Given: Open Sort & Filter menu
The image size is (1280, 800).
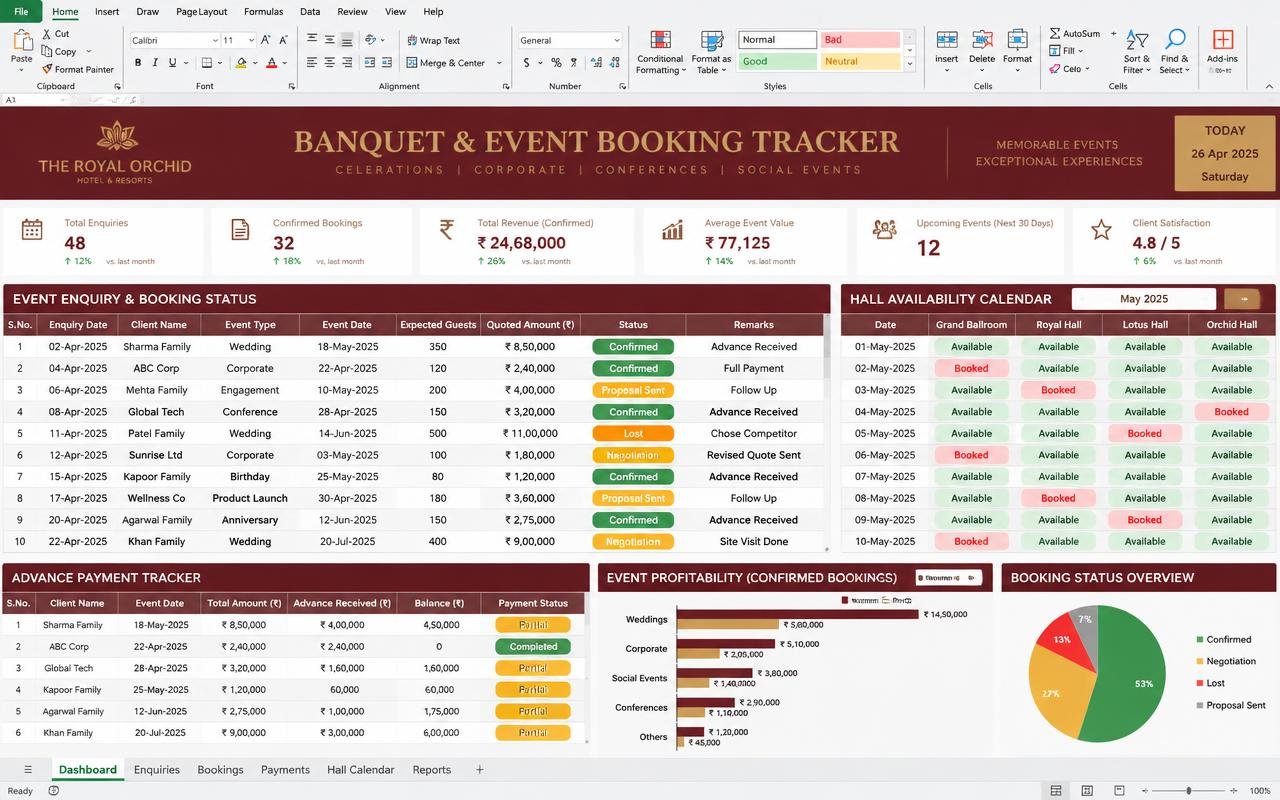Looking at the screenshot, I should (x=1137, y=52).
